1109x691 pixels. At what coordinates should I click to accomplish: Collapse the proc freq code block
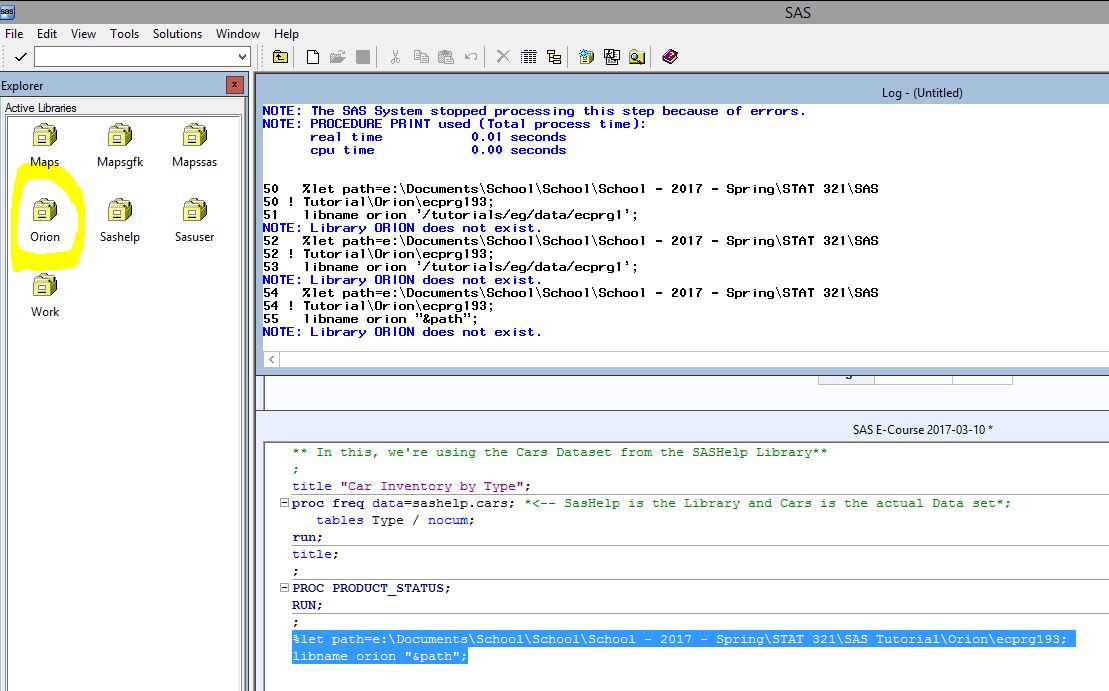(284, 503)
